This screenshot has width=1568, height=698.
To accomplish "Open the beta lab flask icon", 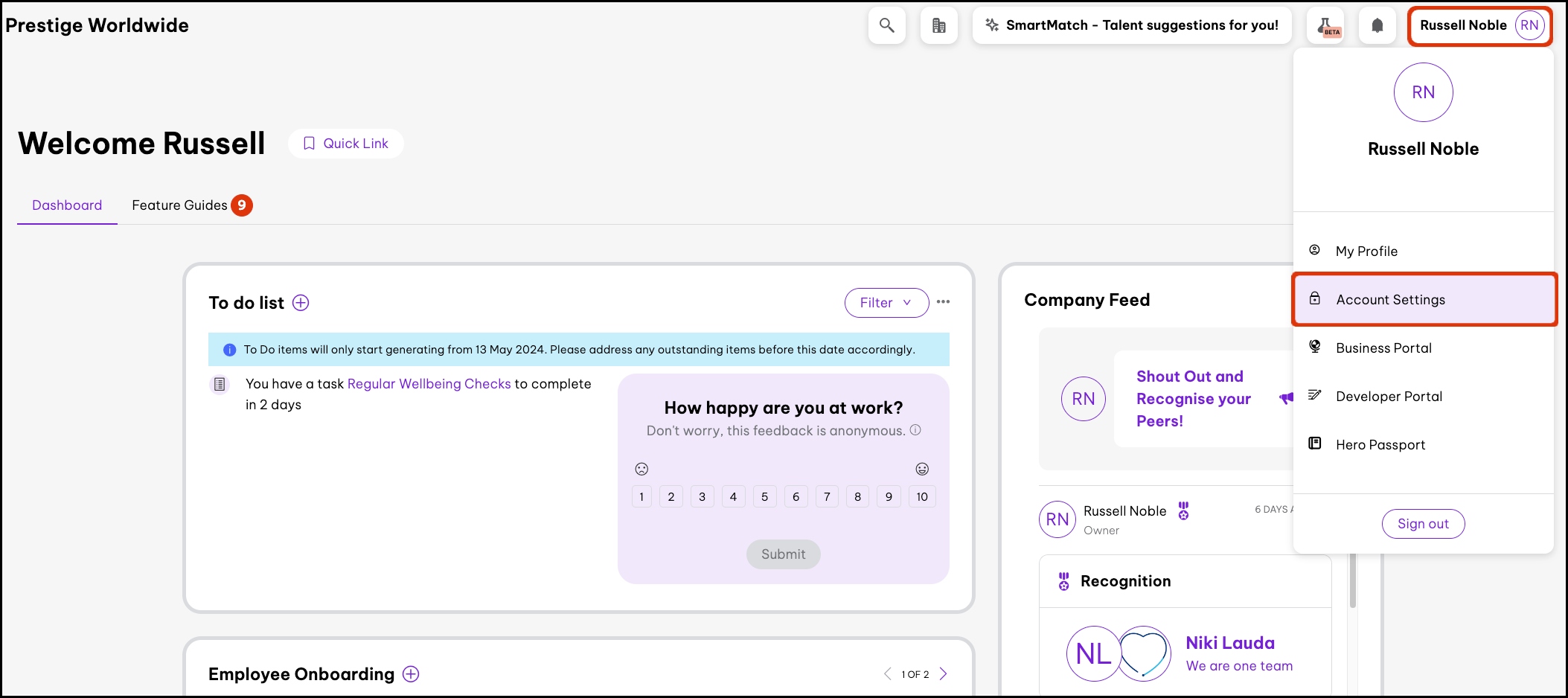I will click(x=1325, y=26).
